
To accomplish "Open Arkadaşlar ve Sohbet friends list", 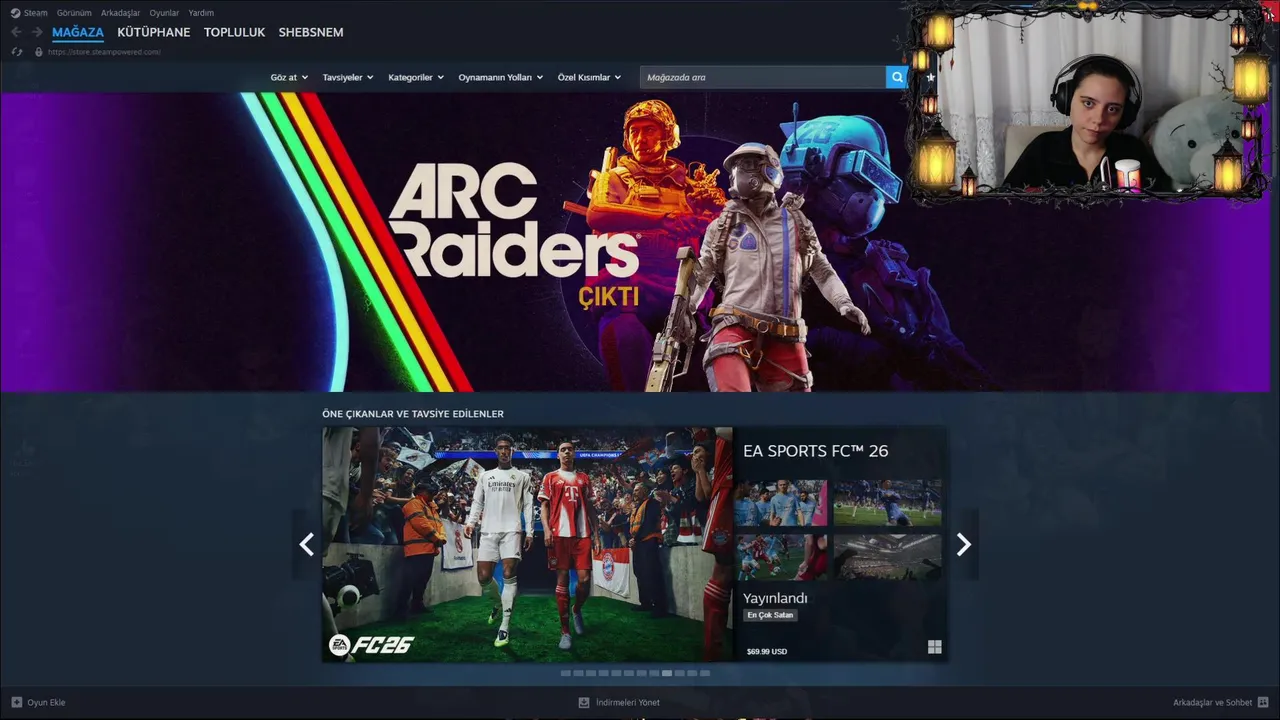I will [x=1213, y=702].
